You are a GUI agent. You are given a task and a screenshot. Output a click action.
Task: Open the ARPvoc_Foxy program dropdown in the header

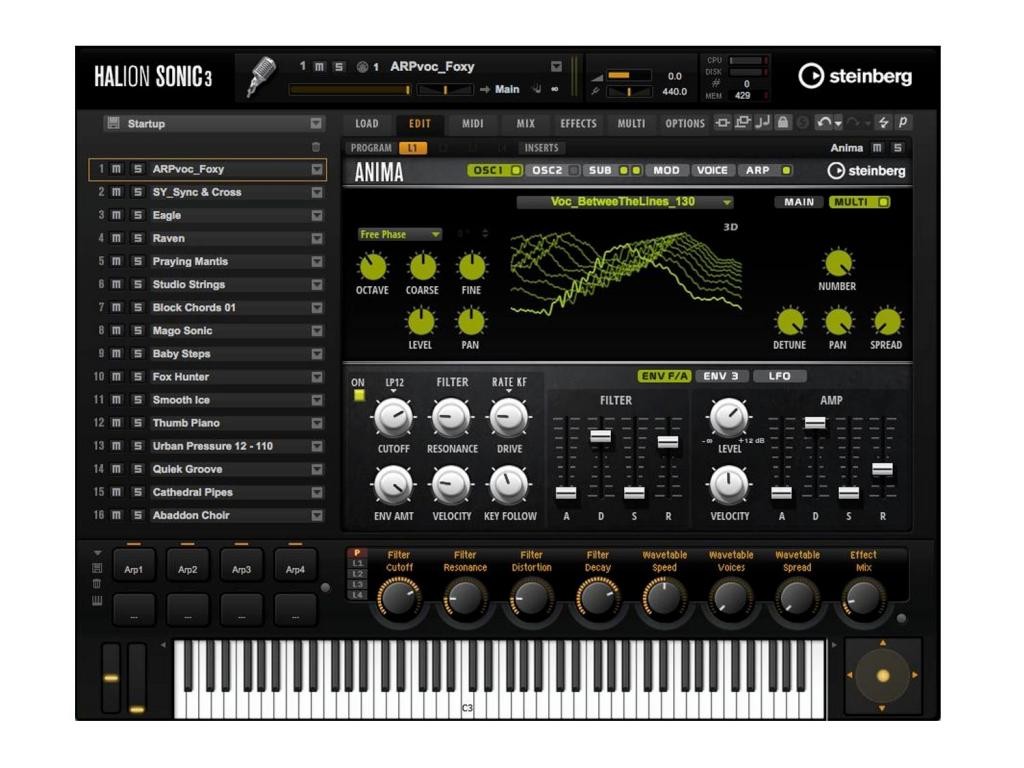pyautogui.click(x=556, y=67)
